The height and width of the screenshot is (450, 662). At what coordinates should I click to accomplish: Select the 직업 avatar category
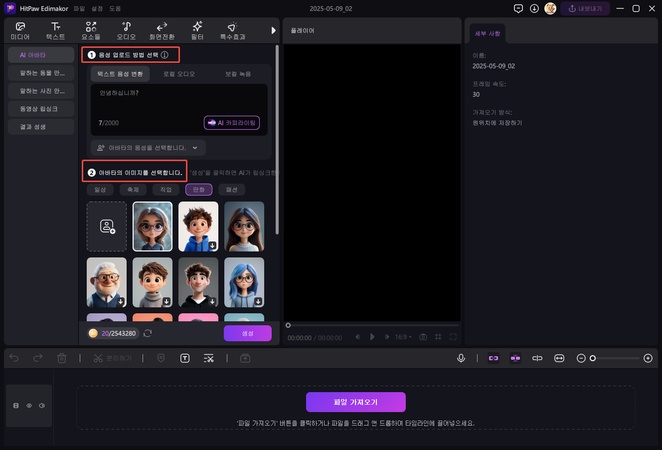166,190
